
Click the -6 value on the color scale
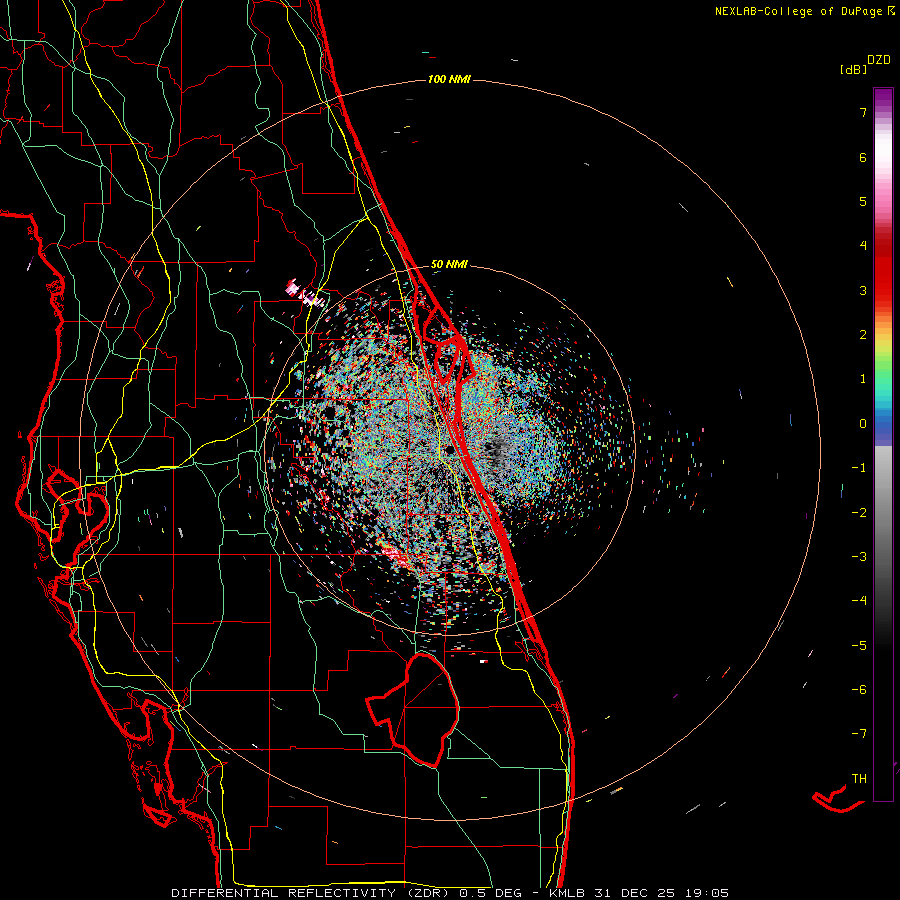pos(859,690)
